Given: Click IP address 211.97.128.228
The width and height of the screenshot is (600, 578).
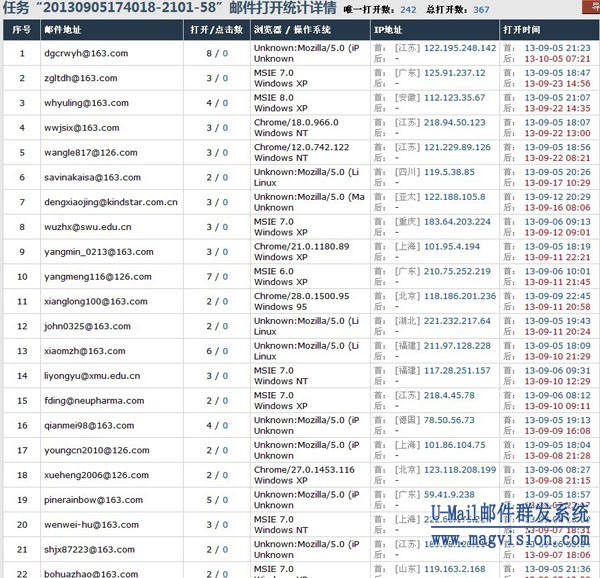Looking at the screenshot, I should coord(457,345).
